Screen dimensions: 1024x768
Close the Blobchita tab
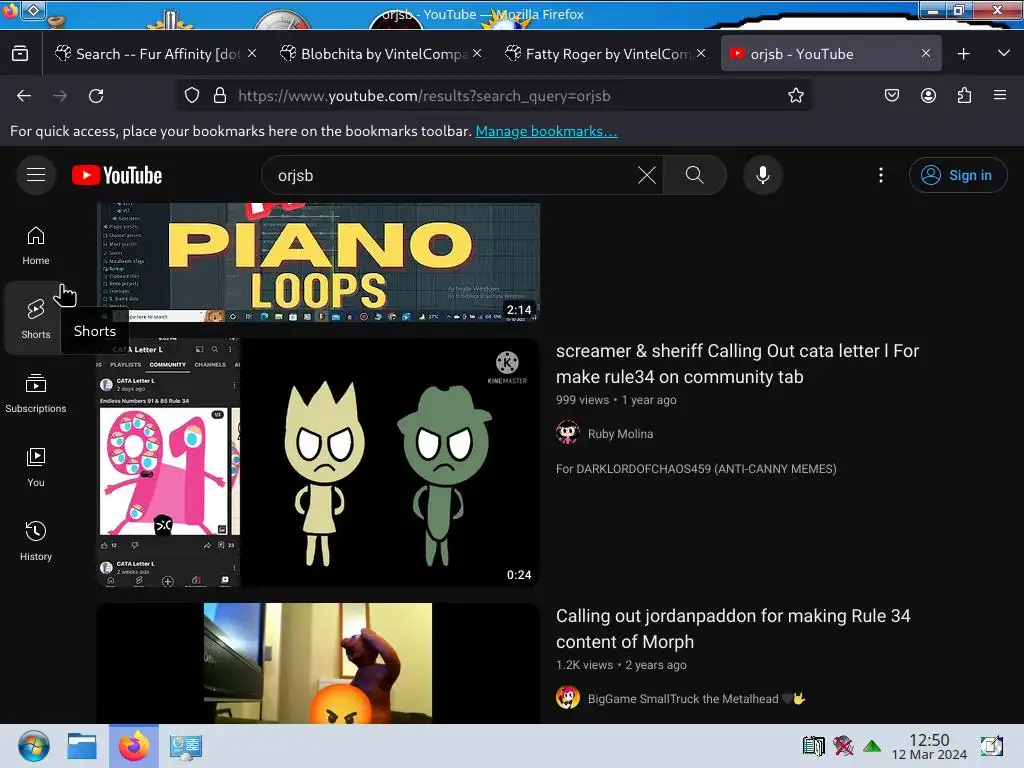[477, 53]
